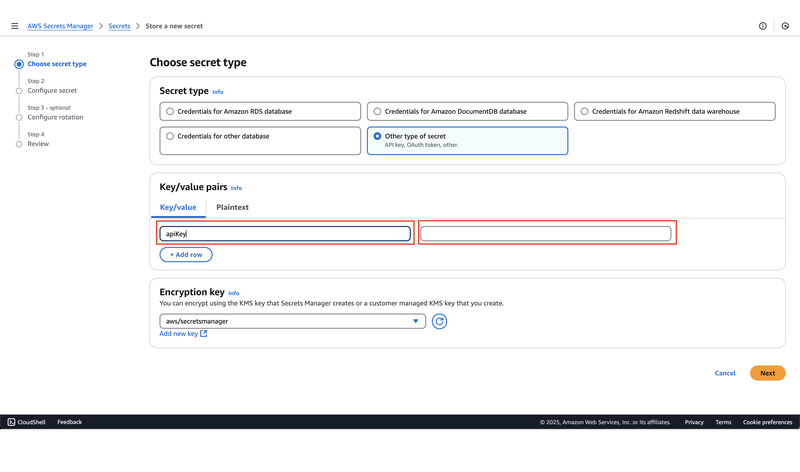The width and height of the screenshot is (800, 472).
Task: Open the Privacy footer link
Action: click(694, 422)
